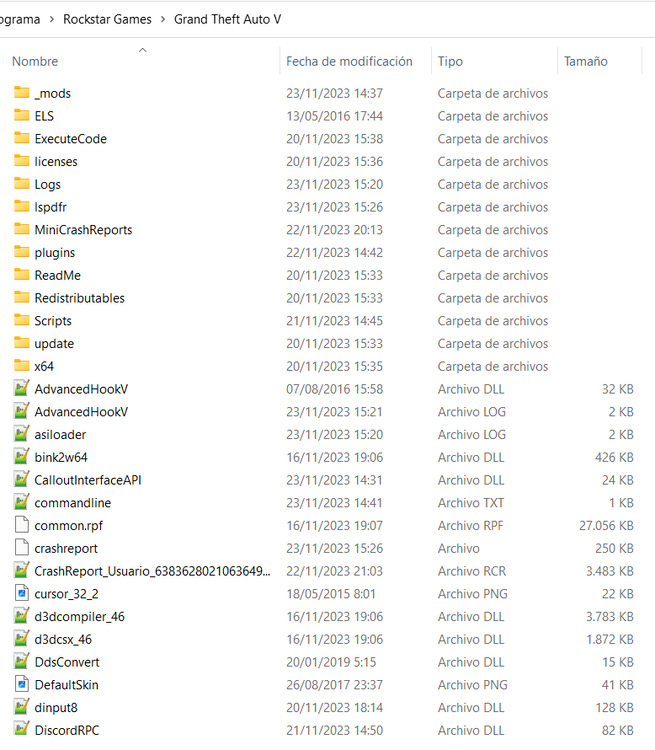This screenshot has height=750, width=655.
Task: Select the cursor_32_2 file name
Action: pos(67,594)
